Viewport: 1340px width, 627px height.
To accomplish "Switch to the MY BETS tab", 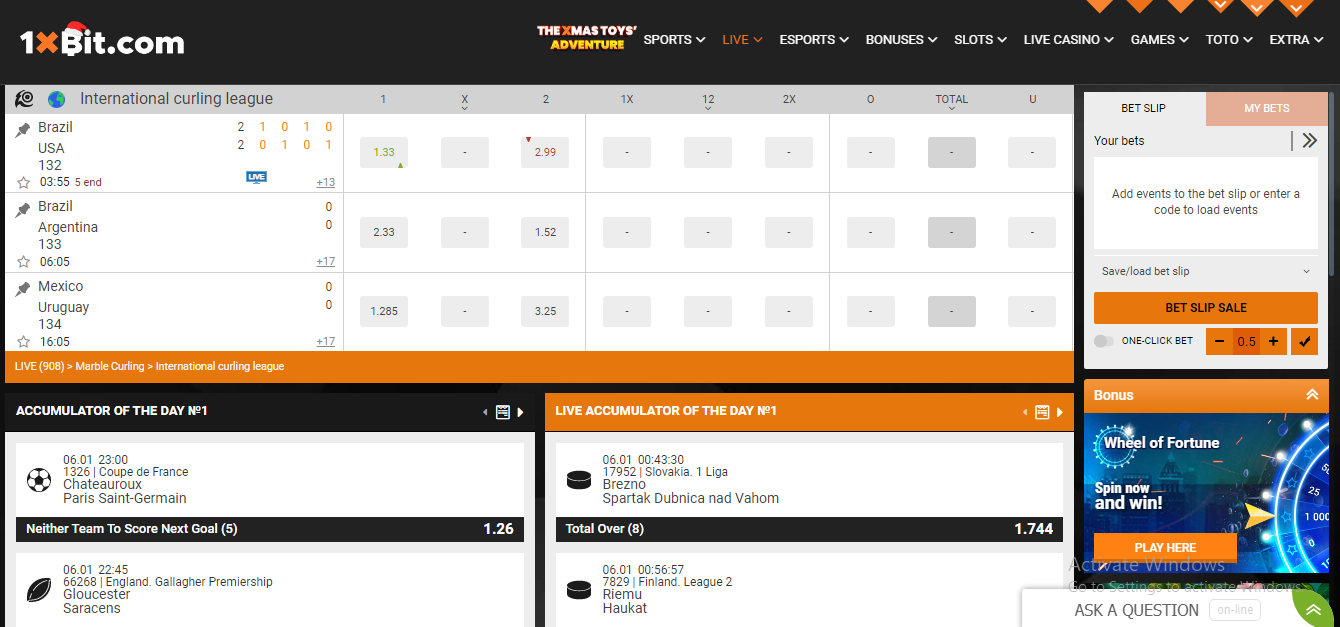I will tap(1266, 108).
